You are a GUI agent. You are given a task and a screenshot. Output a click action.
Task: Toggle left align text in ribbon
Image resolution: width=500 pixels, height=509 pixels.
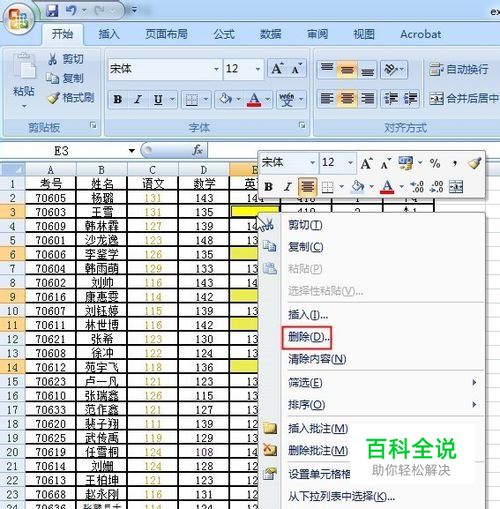(327, 99)
